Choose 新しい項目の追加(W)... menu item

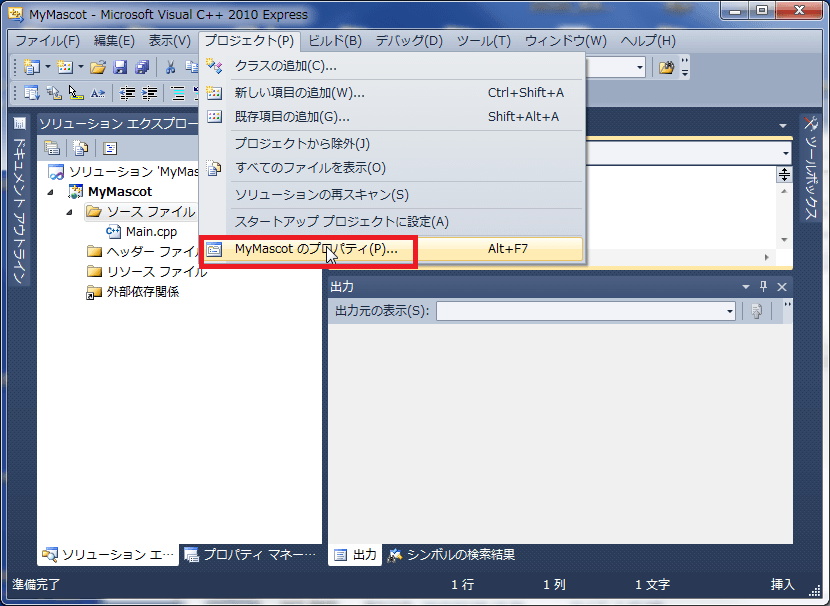pyautogui.click(x=391, y=93)
